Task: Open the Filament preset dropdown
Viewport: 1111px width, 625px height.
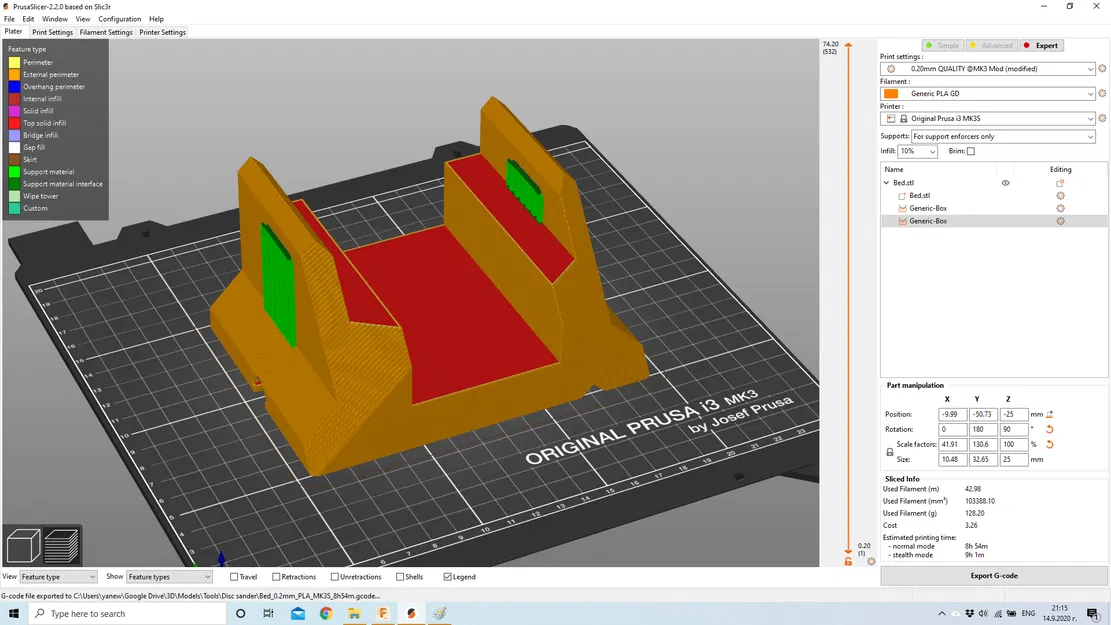Action: coord(988,94)
